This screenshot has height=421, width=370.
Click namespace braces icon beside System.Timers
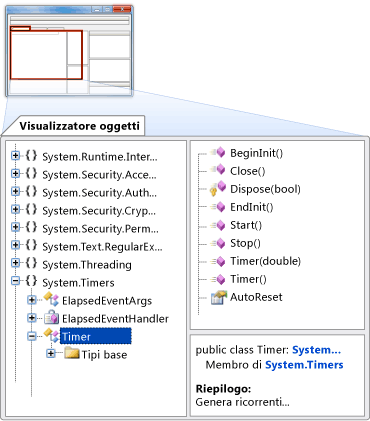31,282
